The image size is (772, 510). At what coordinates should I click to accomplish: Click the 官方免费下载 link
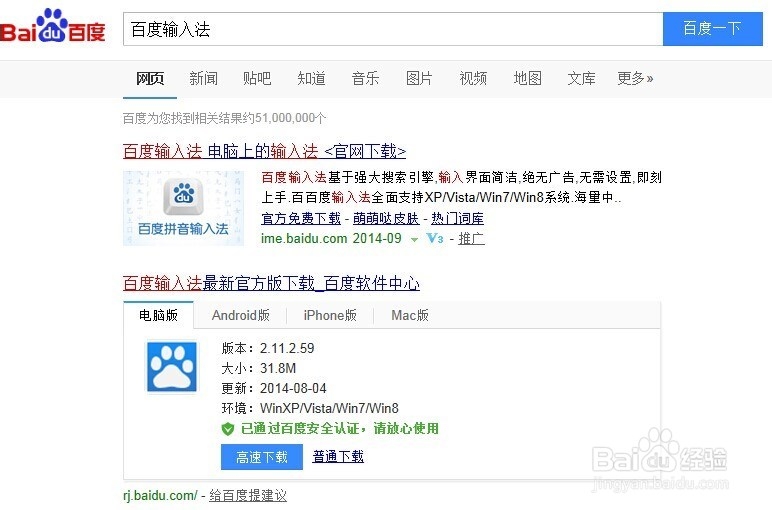[x=301, y=218]
